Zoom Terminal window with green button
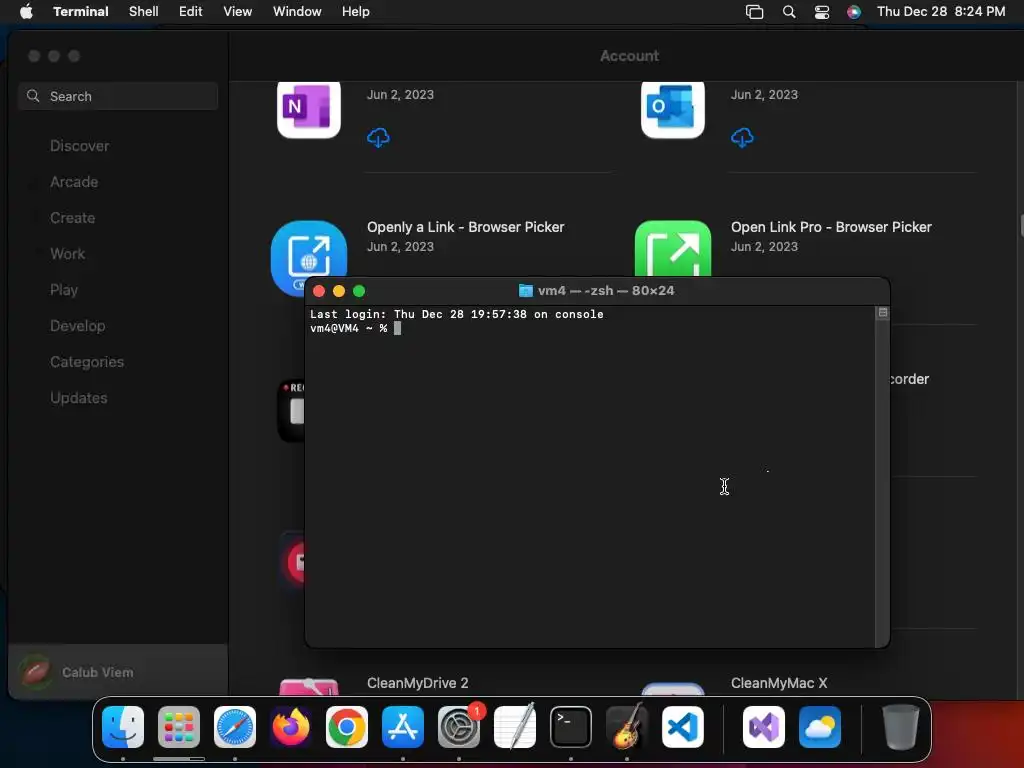This screenshot has height=768, width=1024. [359, 291]
